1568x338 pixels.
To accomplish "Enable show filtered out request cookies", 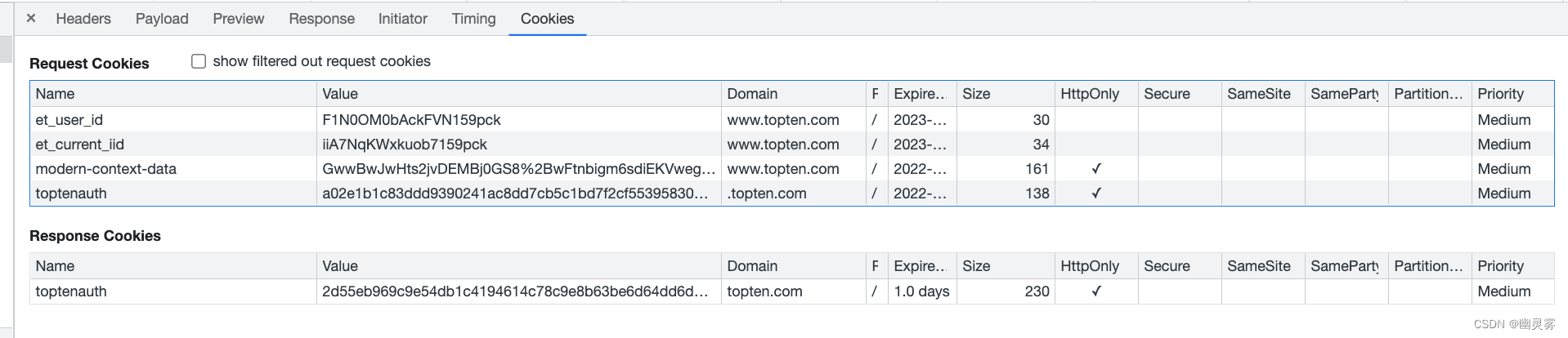I will click(x=199, y=61).
